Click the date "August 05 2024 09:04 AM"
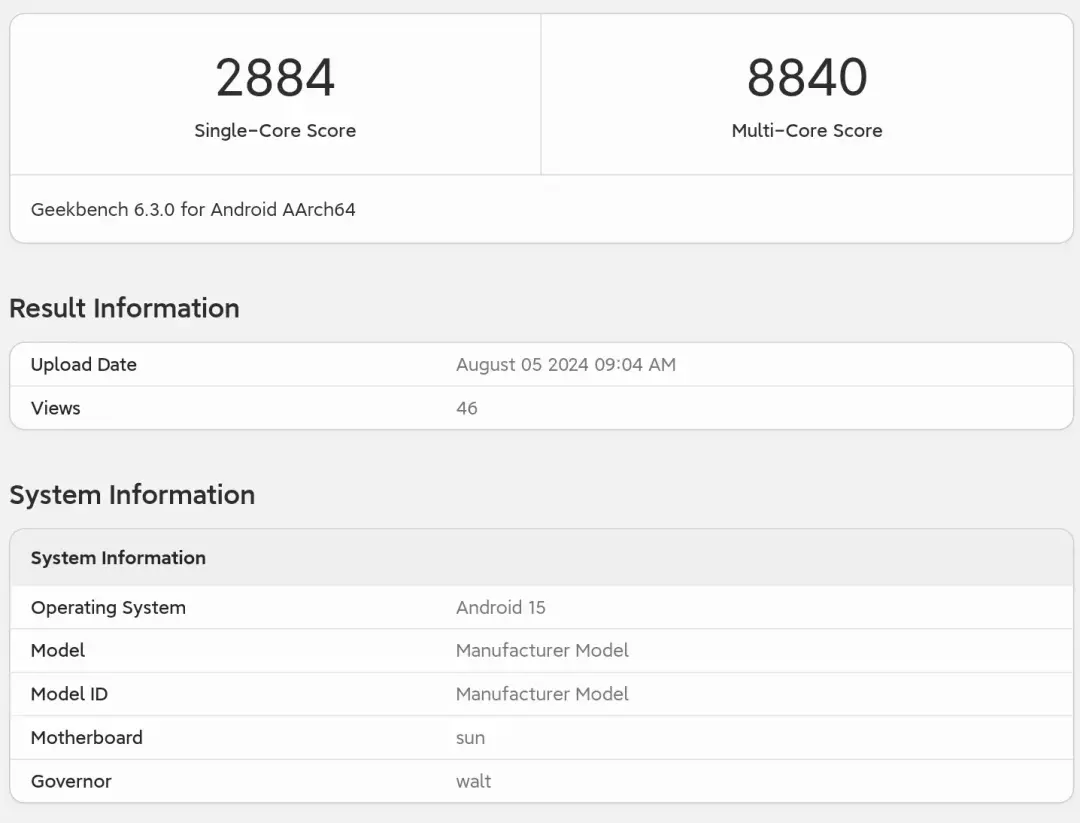This screenshot has width=1080, height=823. tap(566, 364)
